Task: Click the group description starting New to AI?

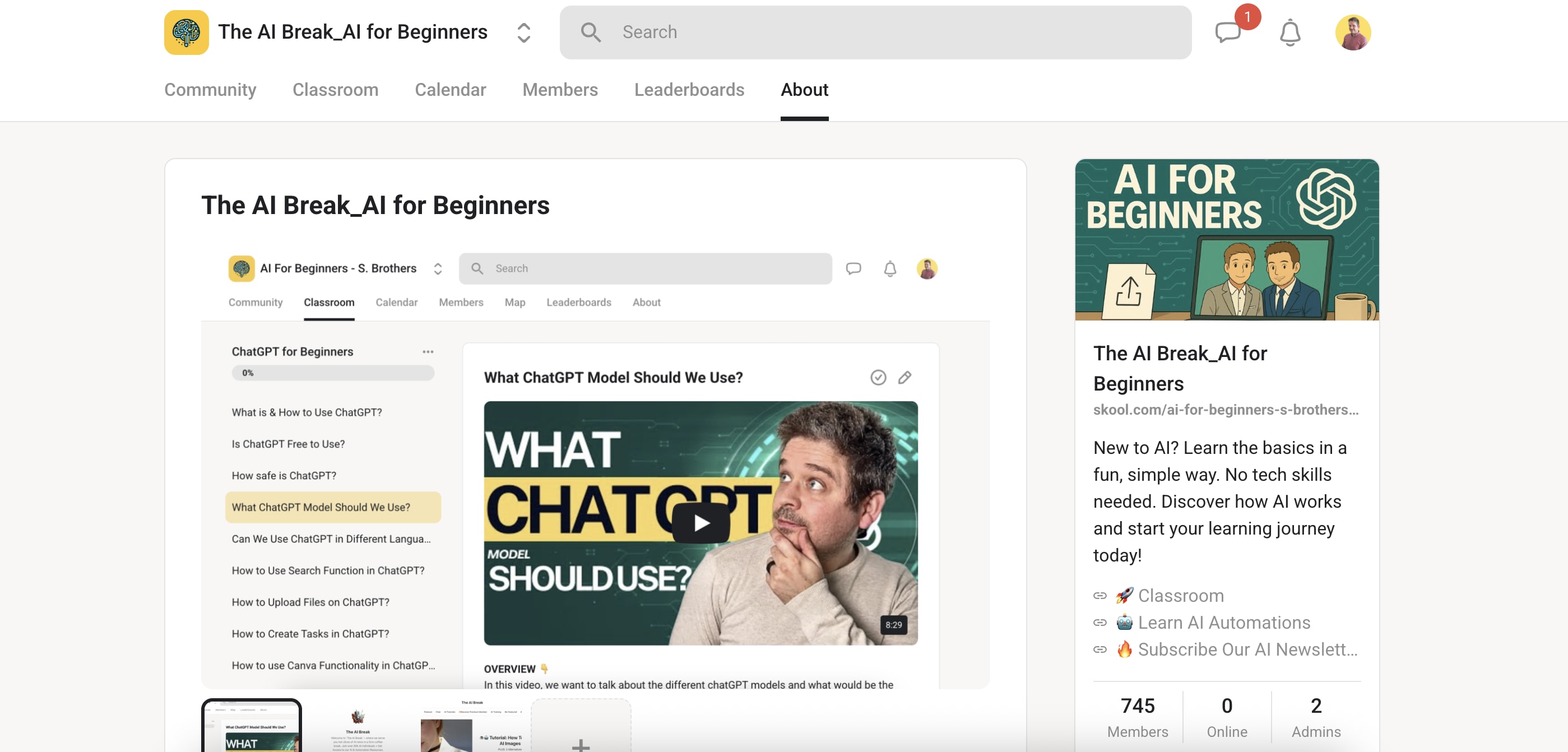Action: pyautogui.click(x=1221, y=502)
